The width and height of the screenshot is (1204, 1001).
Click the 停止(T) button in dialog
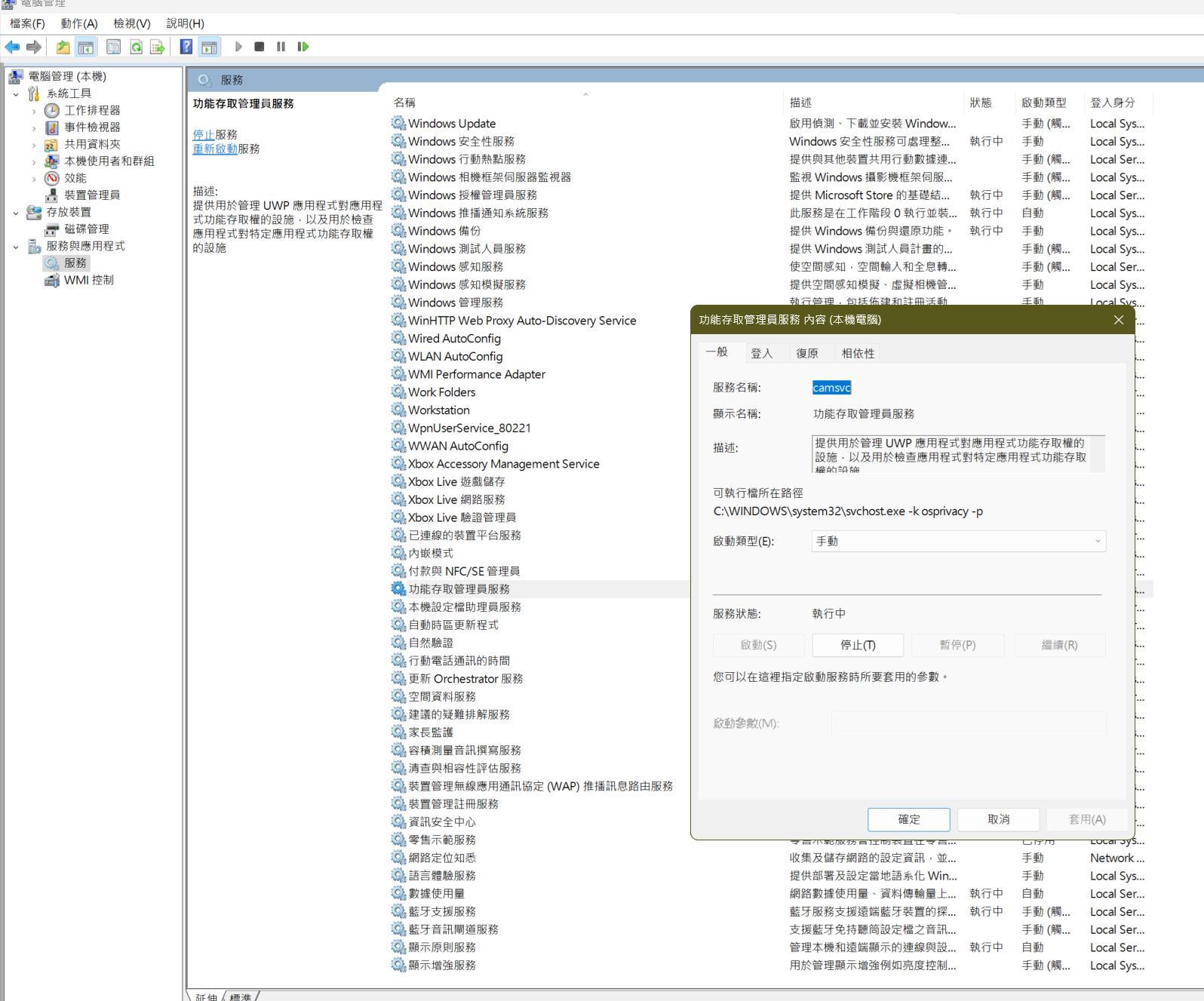coord(858,645)
